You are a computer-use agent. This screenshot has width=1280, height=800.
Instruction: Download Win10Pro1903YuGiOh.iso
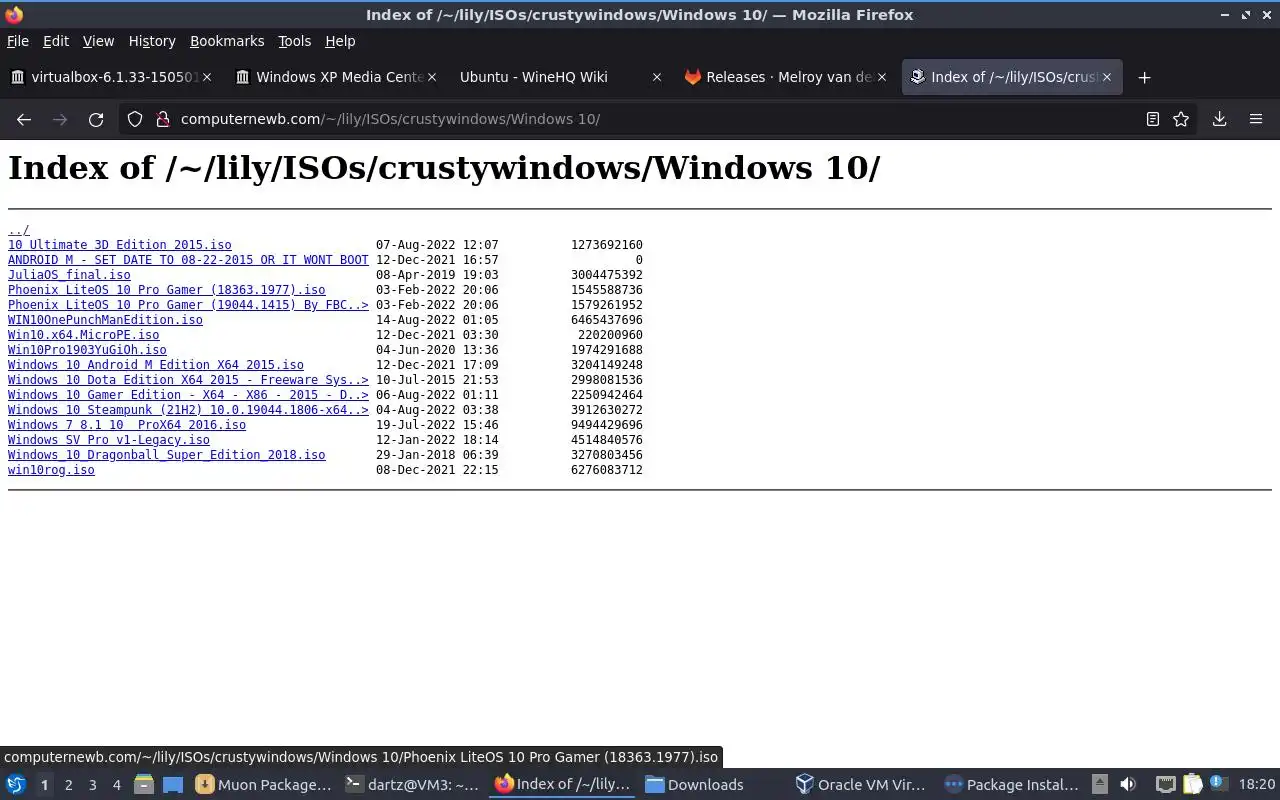click(87, 350)
